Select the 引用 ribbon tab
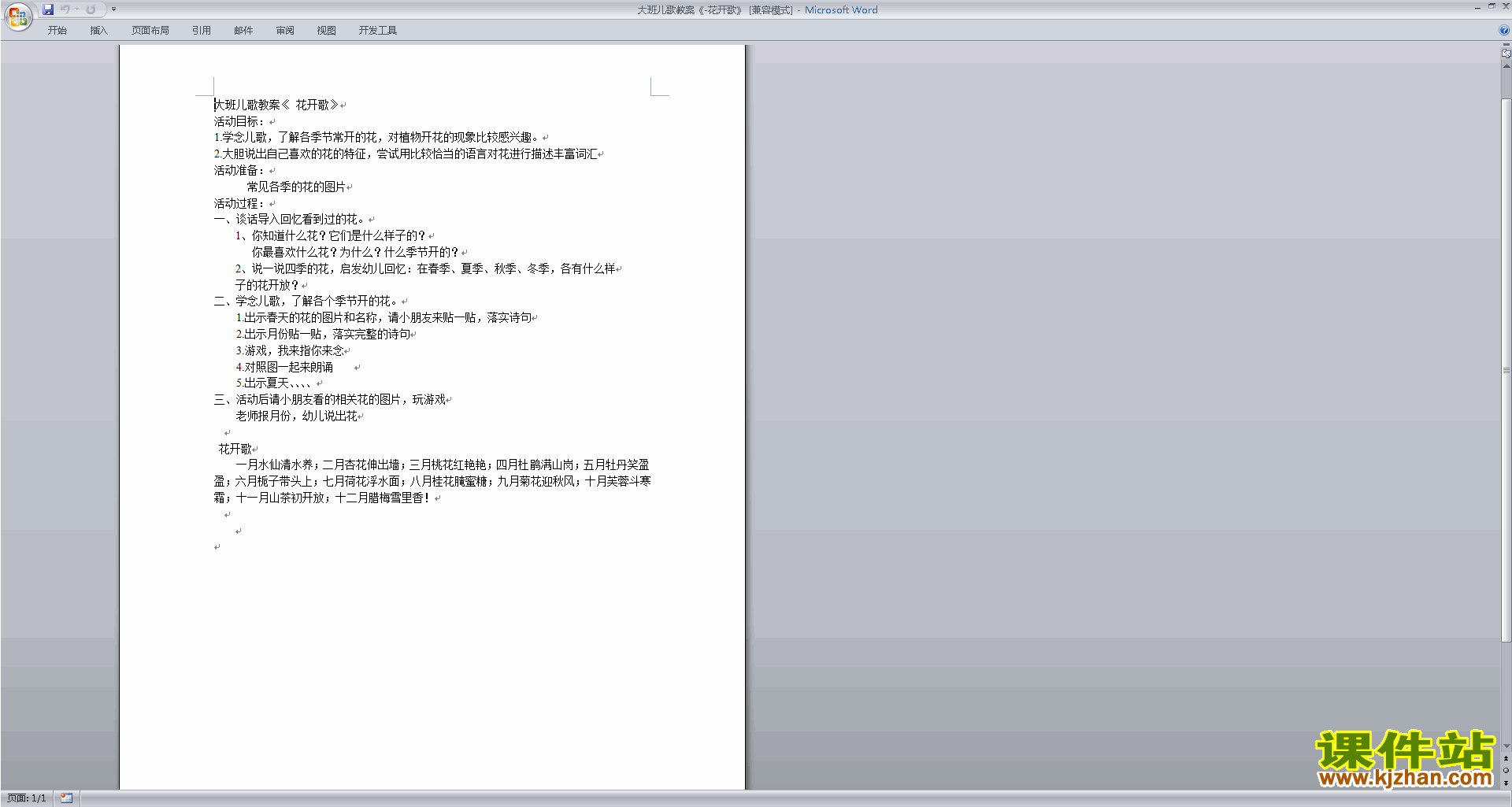The image size is (1512, 807). click(x=202, y=31)
